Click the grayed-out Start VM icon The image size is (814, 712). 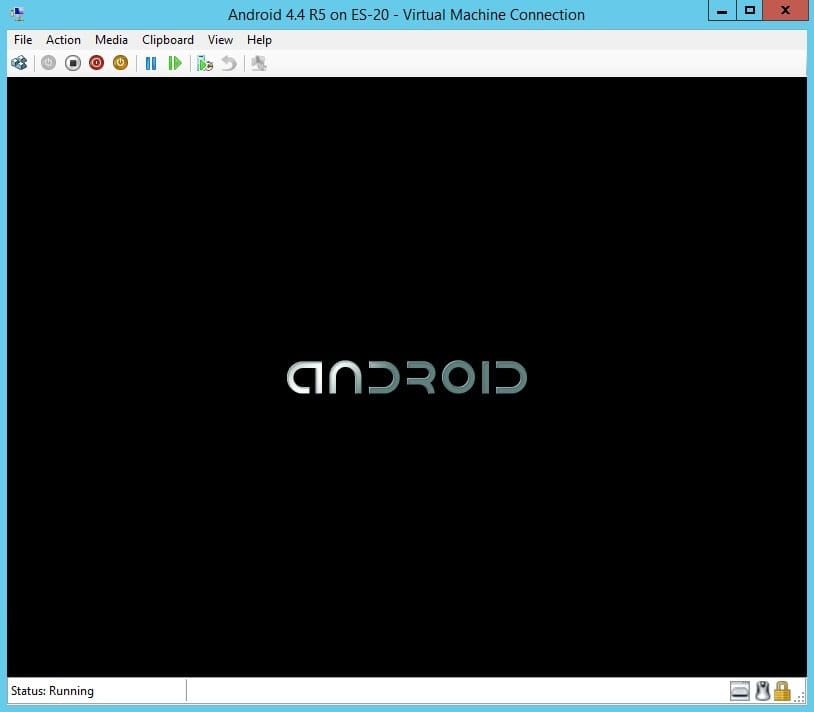click(48, 63)
